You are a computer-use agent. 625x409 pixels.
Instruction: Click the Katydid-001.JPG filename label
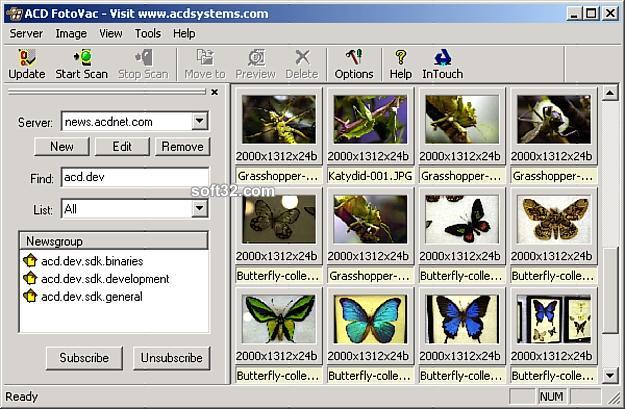(x=370, y=176)
